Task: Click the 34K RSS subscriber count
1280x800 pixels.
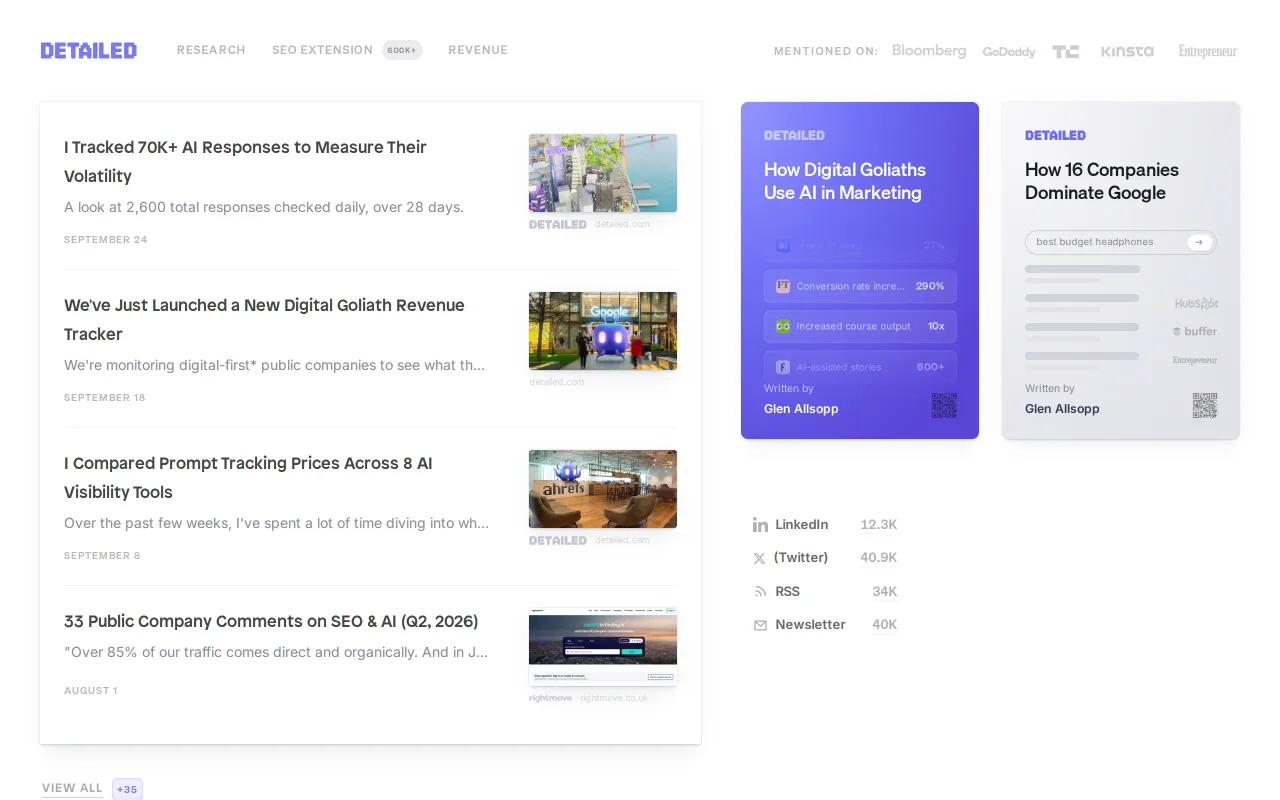Action: click(885, 592)
